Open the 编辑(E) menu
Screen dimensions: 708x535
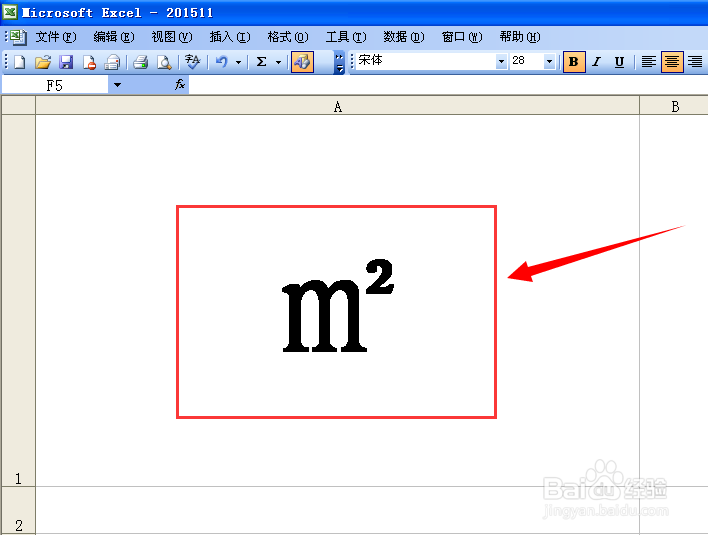tap(114, 37)
